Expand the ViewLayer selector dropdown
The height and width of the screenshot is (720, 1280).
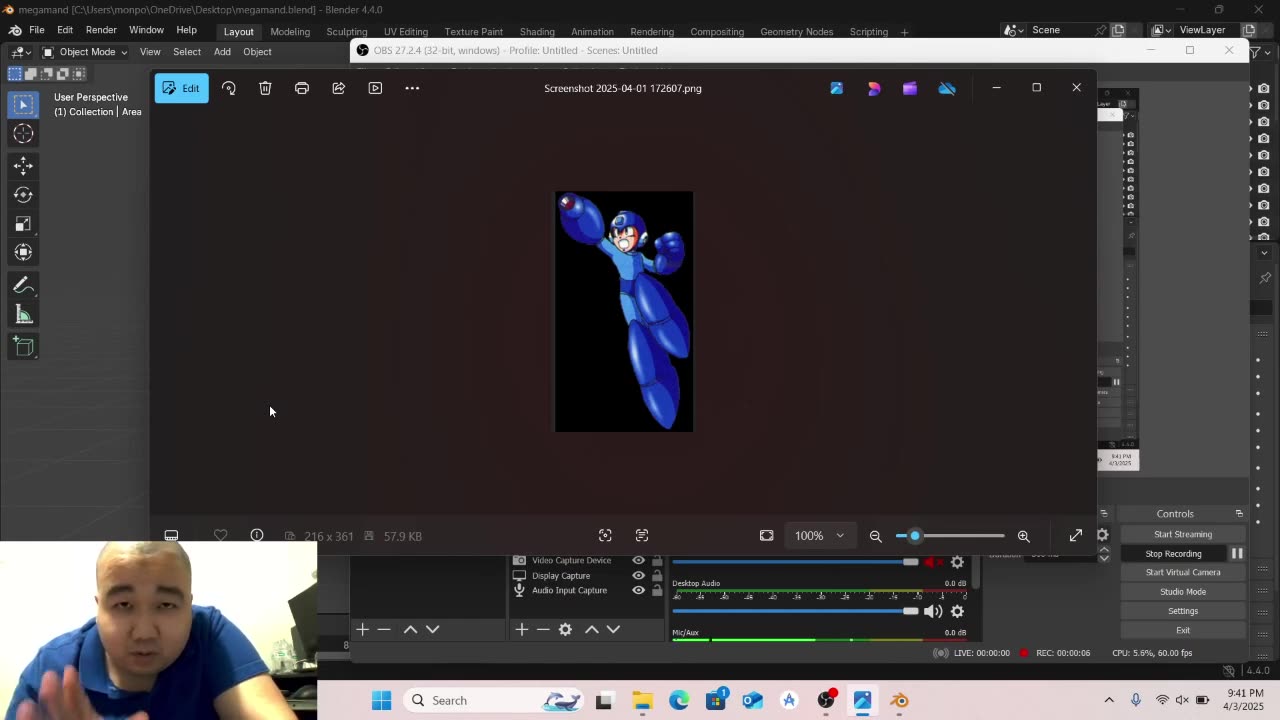(x=1159, y=30)
